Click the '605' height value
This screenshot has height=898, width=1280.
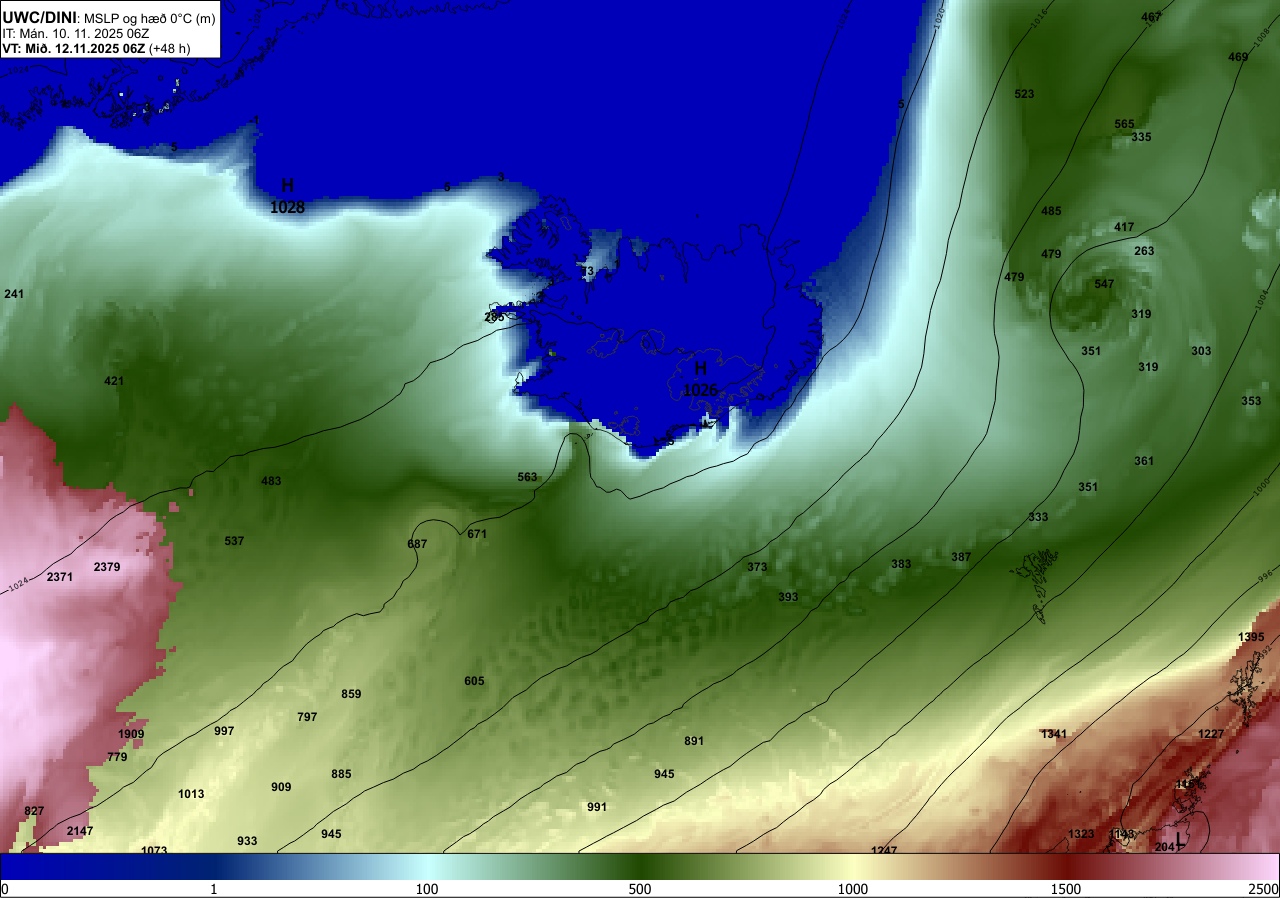point(474,681)
